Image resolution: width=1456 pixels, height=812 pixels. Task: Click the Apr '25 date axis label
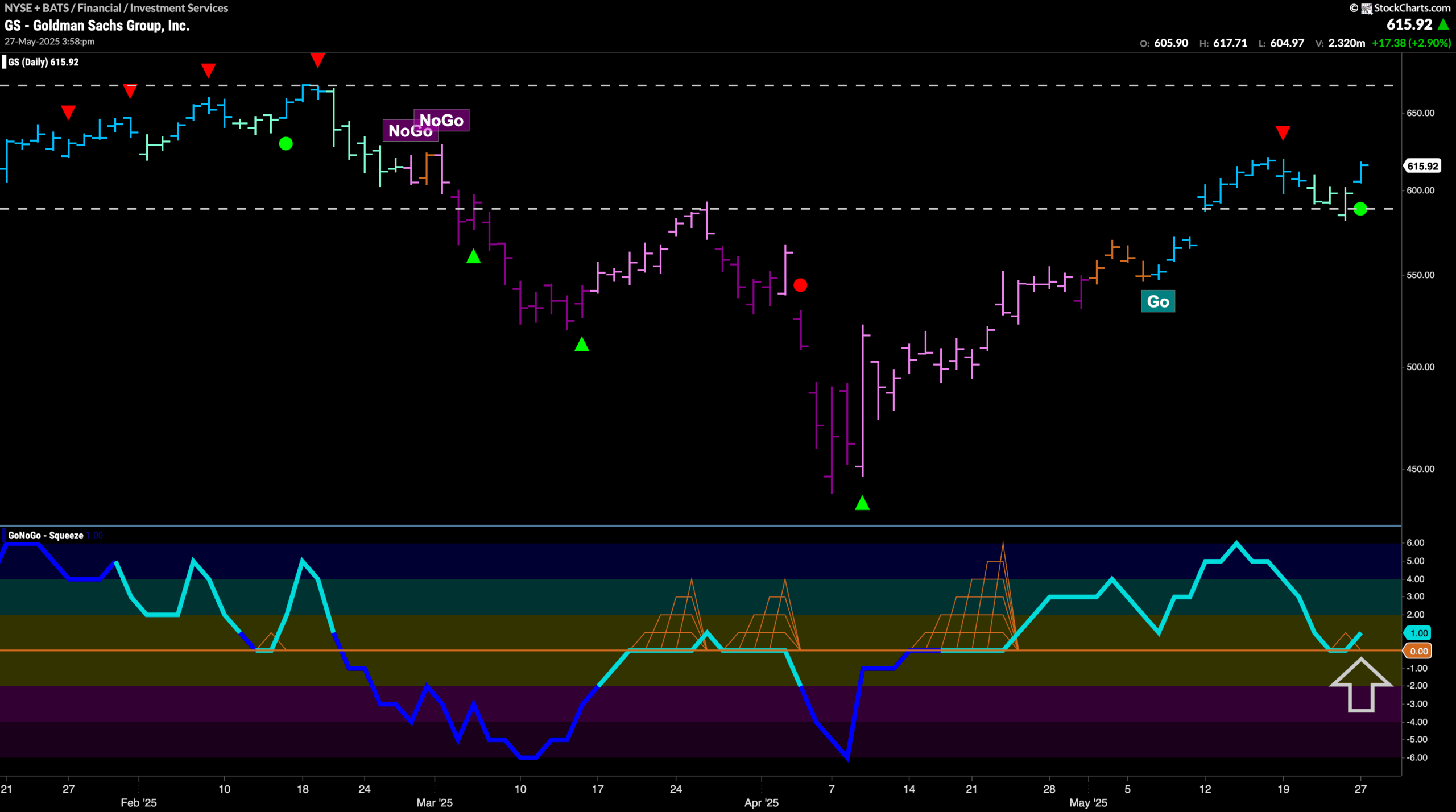click(761, 803)
